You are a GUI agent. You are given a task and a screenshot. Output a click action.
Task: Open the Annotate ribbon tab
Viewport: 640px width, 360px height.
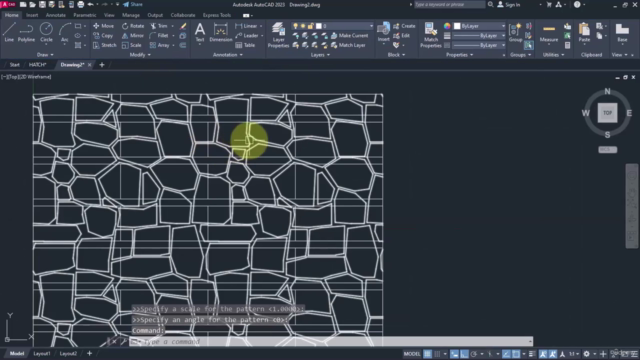click(56, 15)
